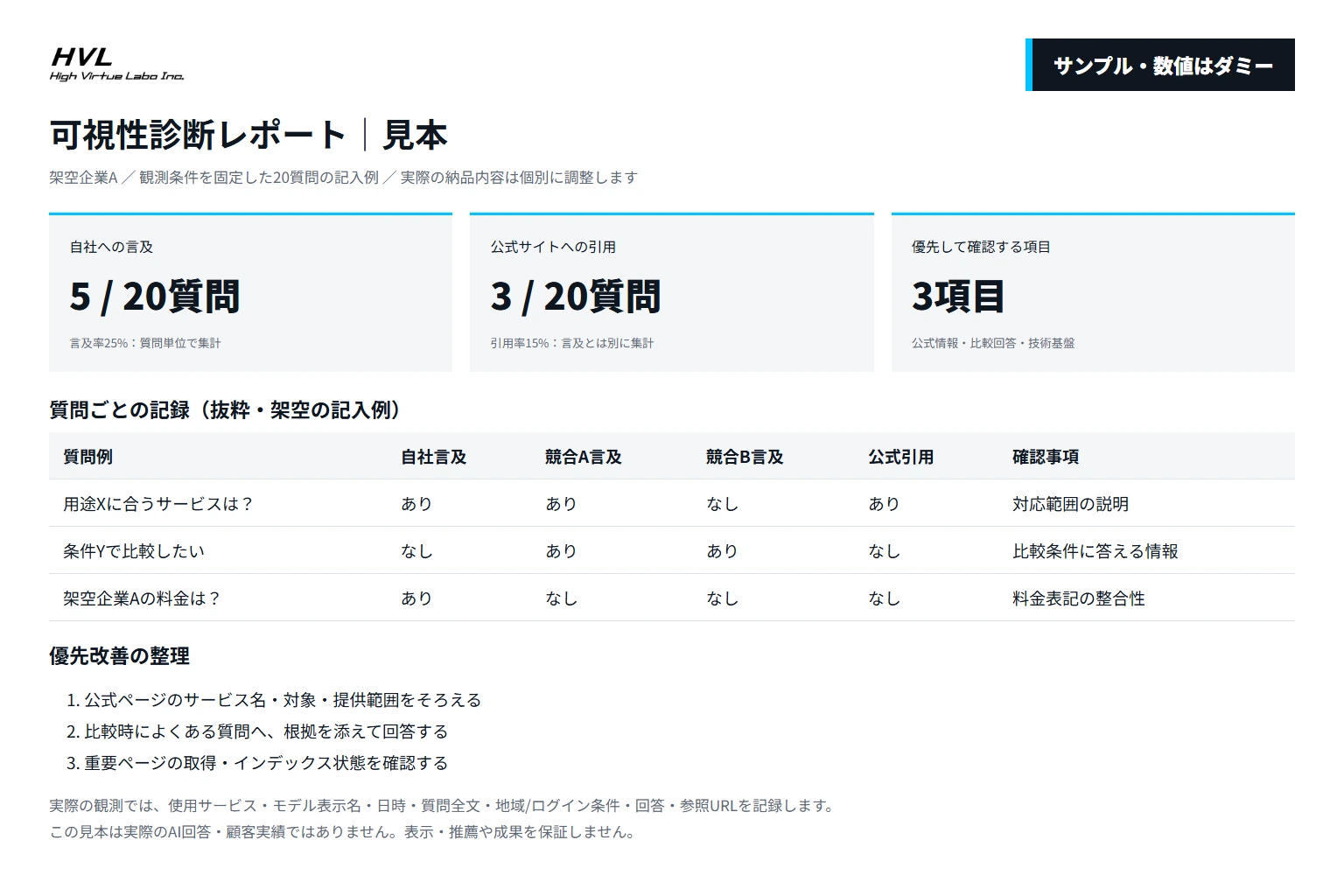Click the "自社への言及" card label

coord(111,248)
